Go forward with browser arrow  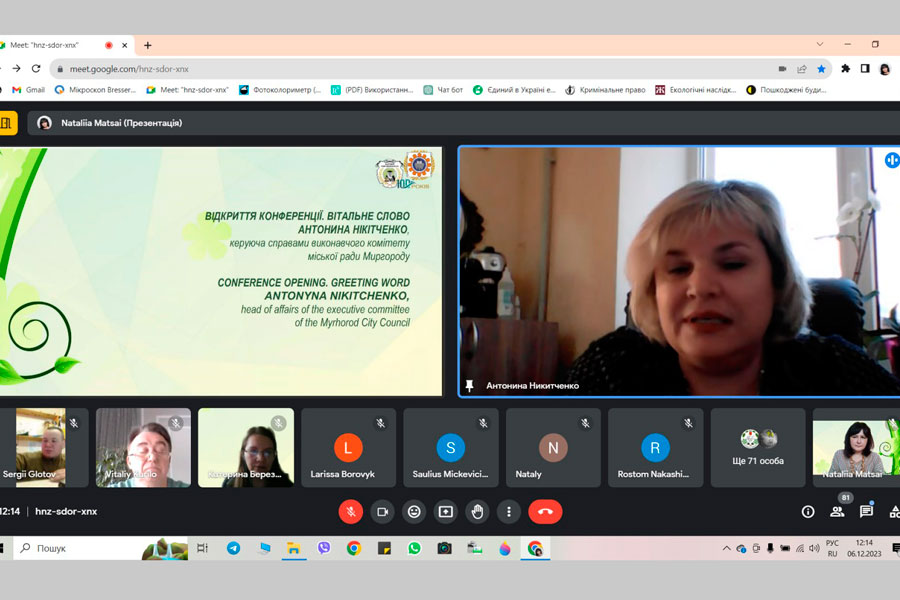pyautogui.click(x=16, y=68)
